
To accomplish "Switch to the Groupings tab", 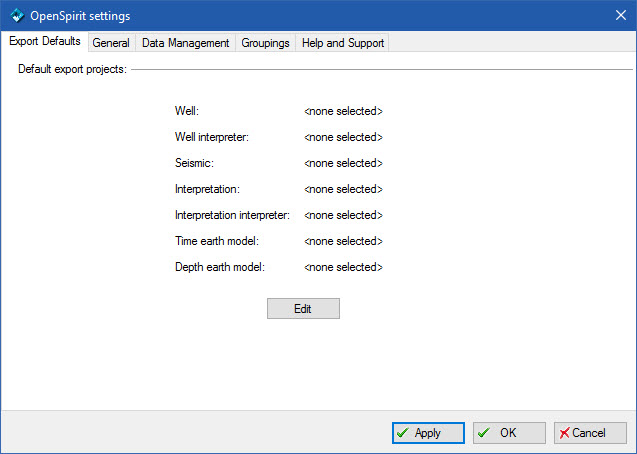I will [x=265, y=43].
